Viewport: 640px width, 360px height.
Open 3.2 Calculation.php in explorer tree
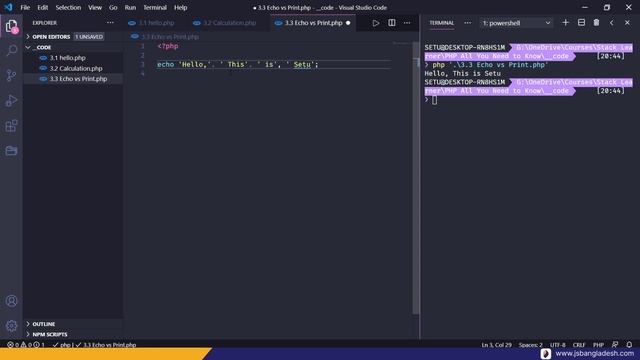[x=73, y=68]
